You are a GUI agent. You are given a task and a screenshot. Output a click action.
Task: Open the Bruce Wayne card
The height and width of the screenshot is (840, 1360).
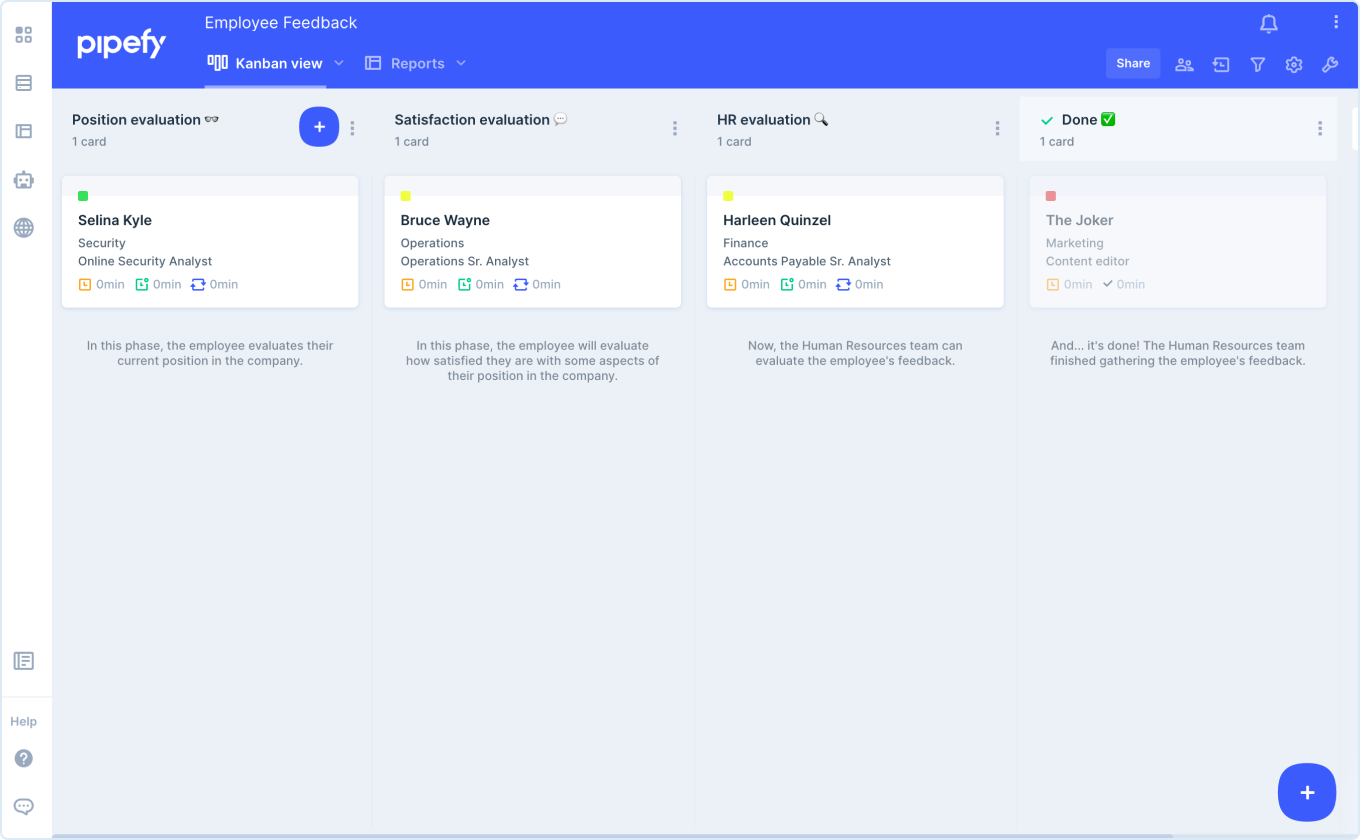[533, 240]
